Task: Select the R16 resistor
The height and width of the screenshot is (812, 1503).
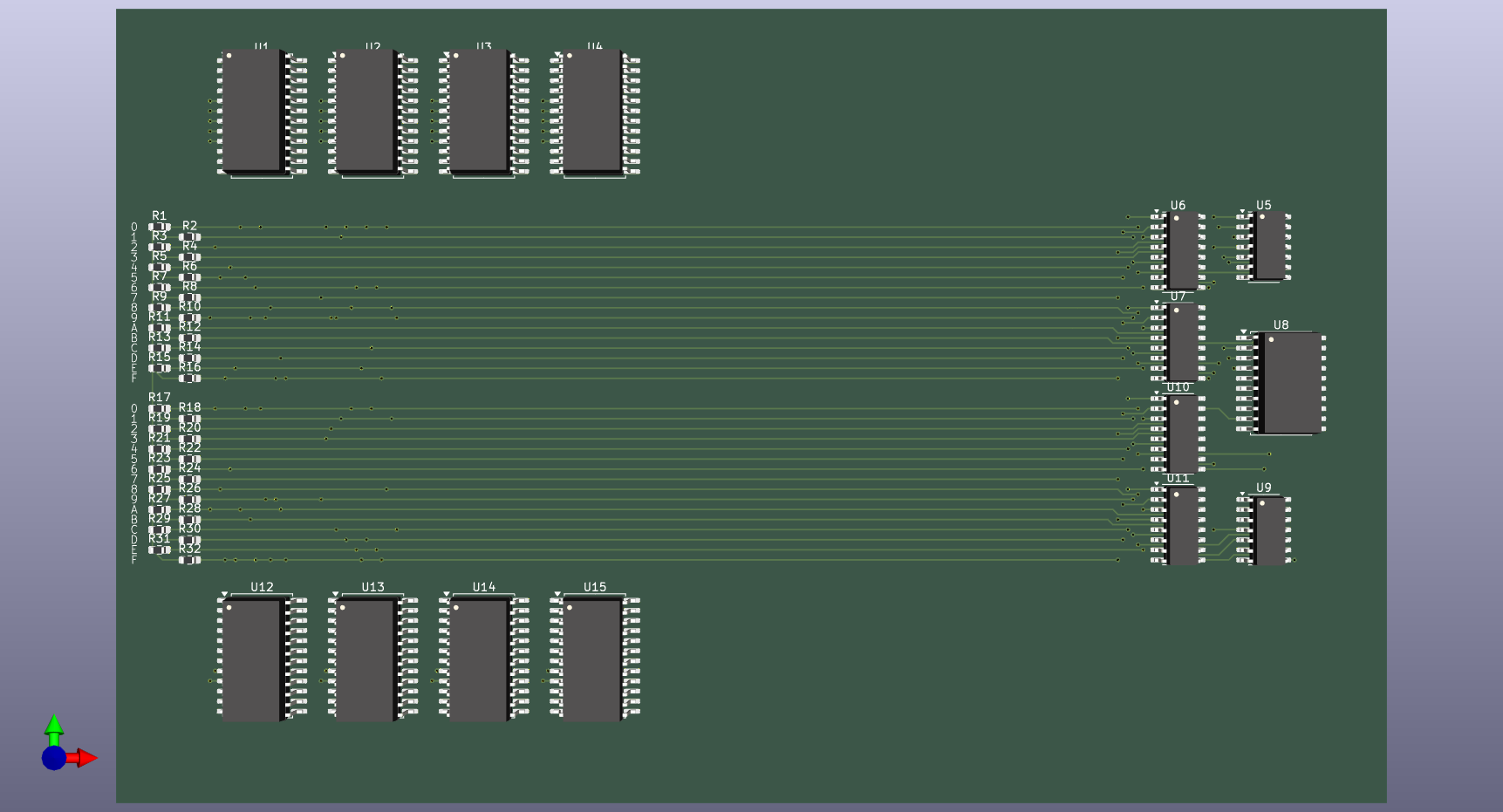Action: tap(189, 379)
